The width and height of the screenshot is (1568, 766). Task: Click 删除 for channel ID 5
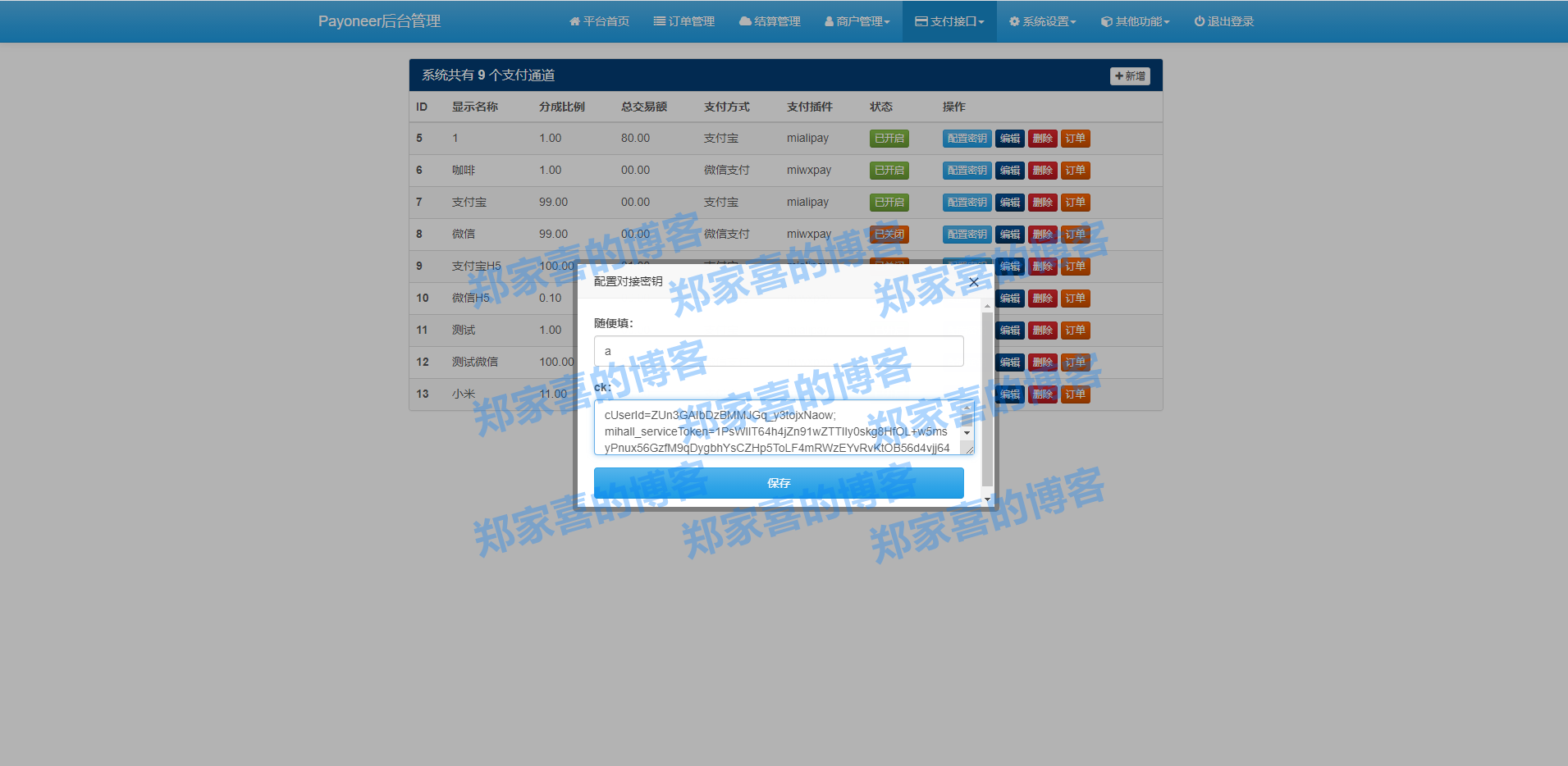pyautogui.click(x=1042, y=139)
